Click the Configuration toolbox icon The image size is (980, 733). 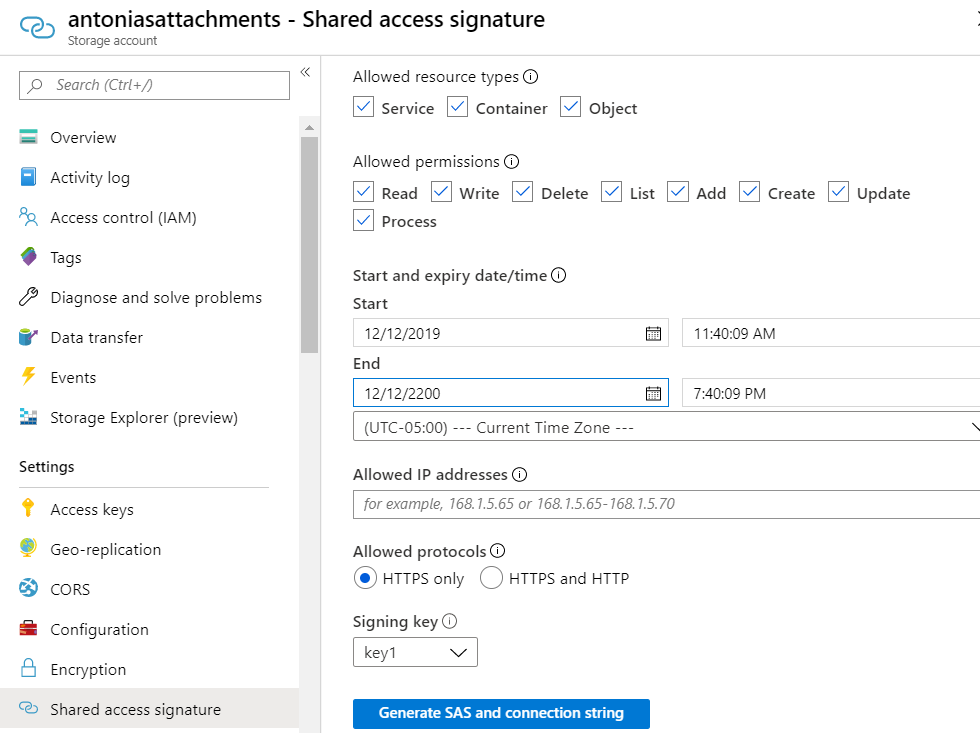pos(28,628)
